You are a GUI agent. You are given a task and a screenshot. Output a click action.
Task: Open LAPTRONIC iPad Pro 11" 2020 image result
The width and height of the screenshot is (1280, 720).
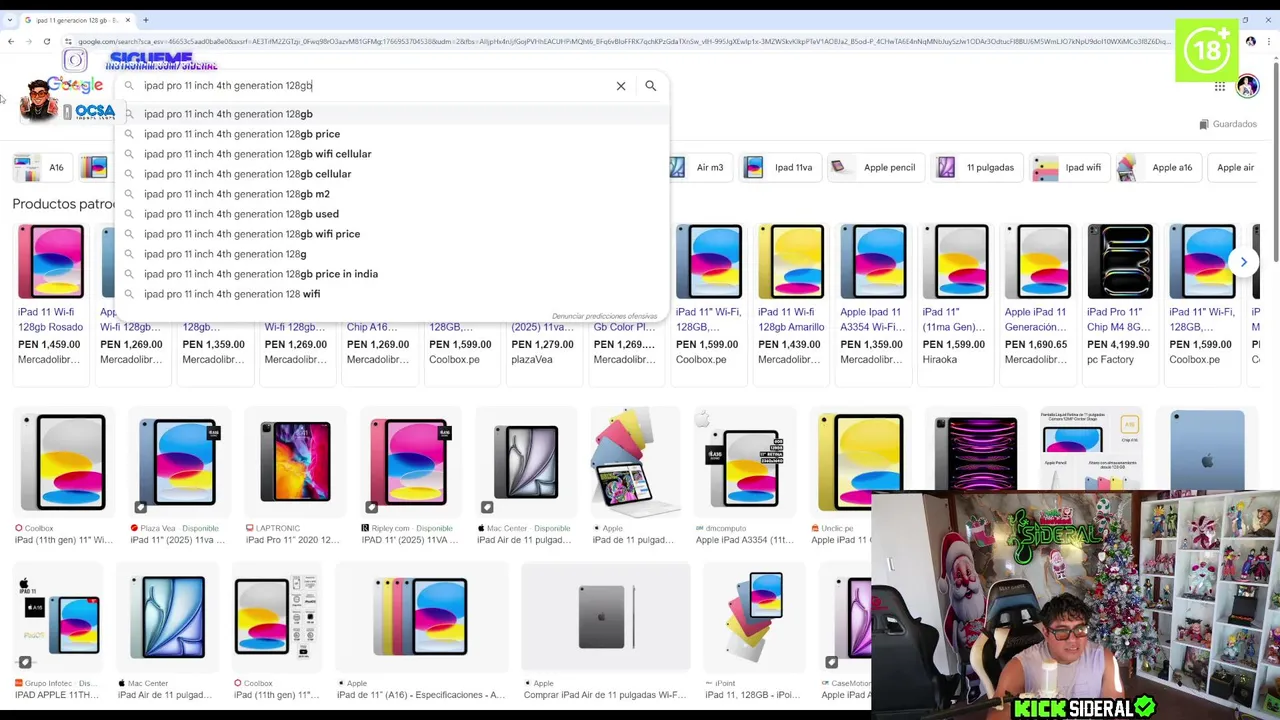point(294,478)
